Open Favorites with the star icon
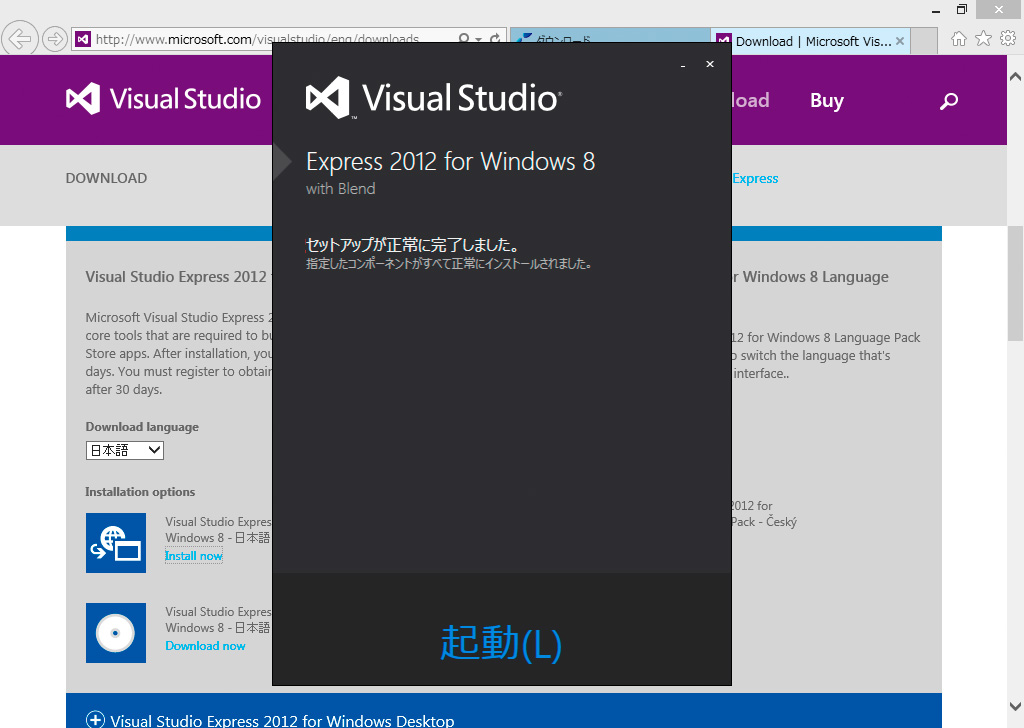1024x728 pixels. point(983,39)
